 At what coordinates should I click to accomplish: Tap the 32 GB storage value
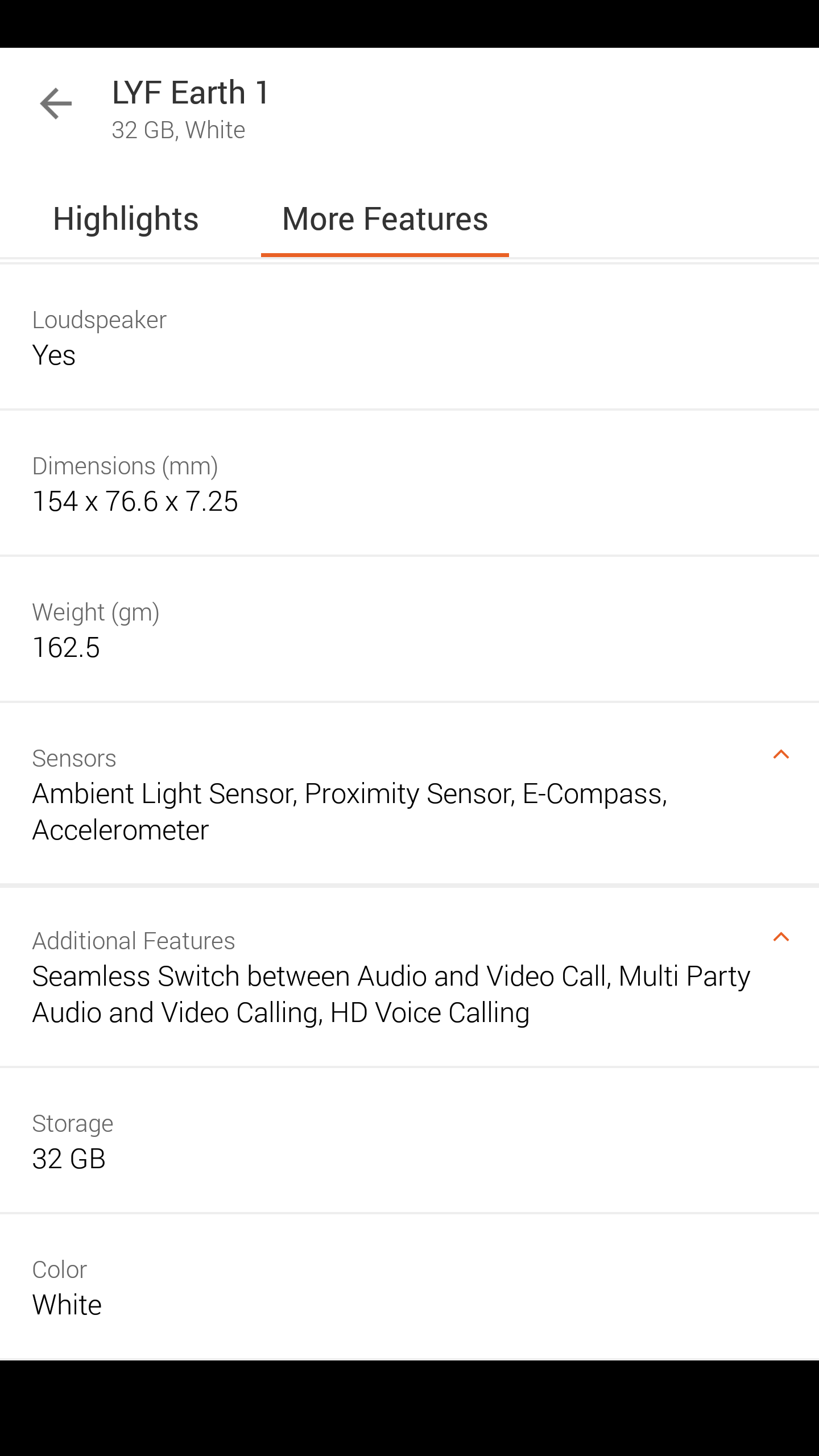pos(69,1159)
